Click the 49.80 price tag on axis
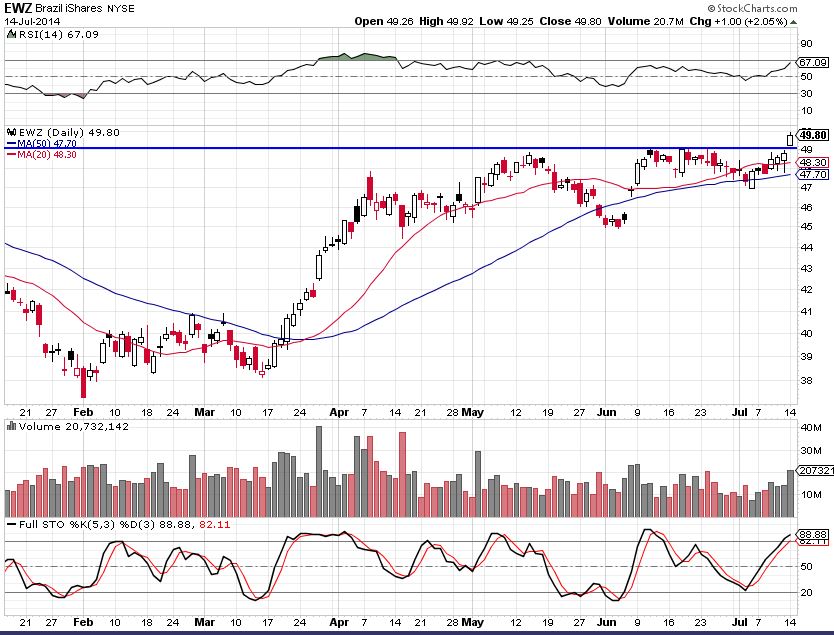Screen dimensions: 834x635 coord(813,135)
